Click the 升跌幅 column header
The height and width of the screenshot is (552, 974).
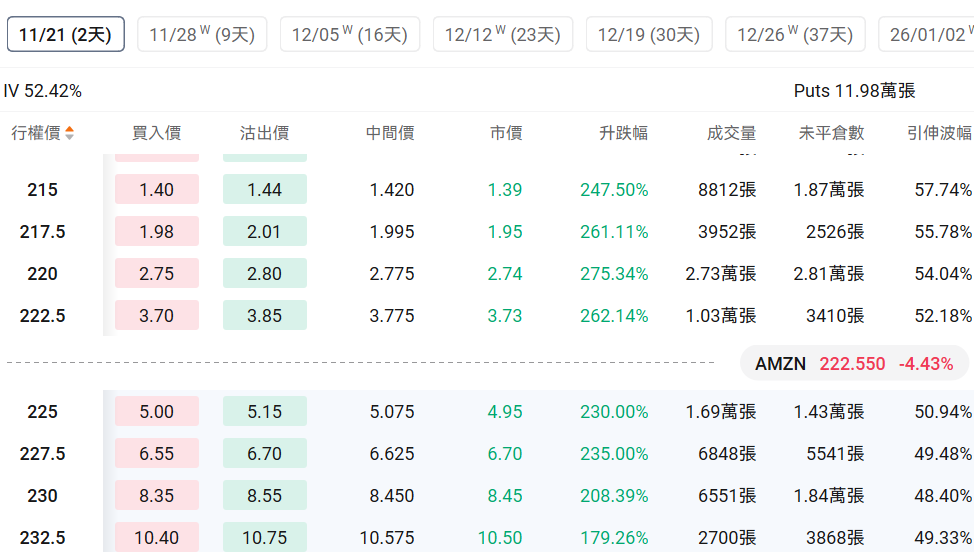point(623,134)
